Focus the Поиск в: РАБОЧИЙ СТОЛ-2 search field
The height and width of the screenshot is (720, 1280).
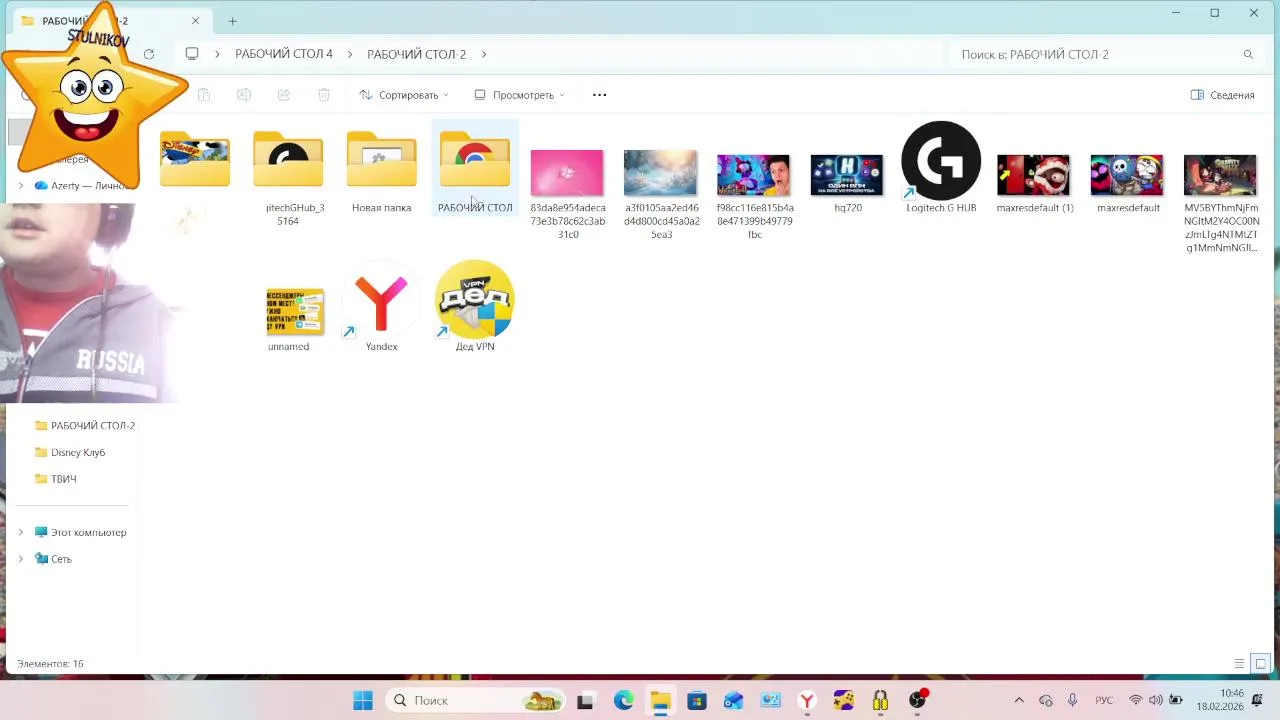[x=1105, y=54]
